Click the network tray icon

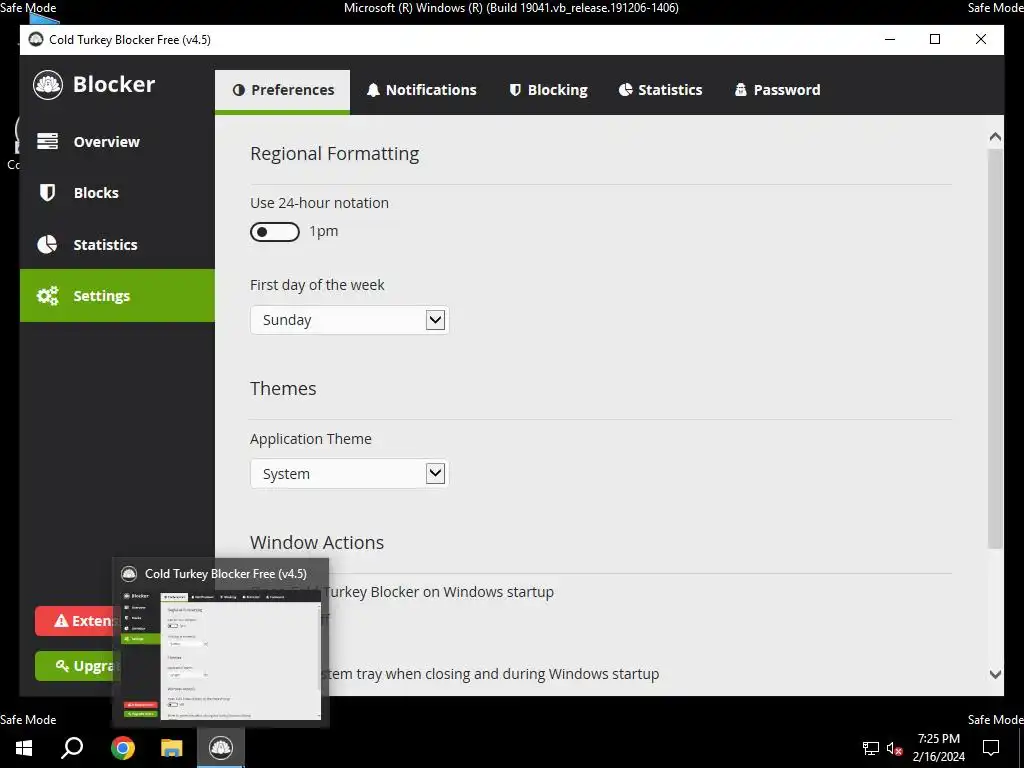tap(871, 748)
